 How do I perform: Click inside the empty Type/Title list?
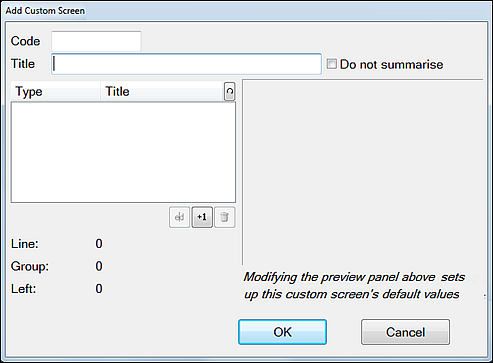pos(123,152)
